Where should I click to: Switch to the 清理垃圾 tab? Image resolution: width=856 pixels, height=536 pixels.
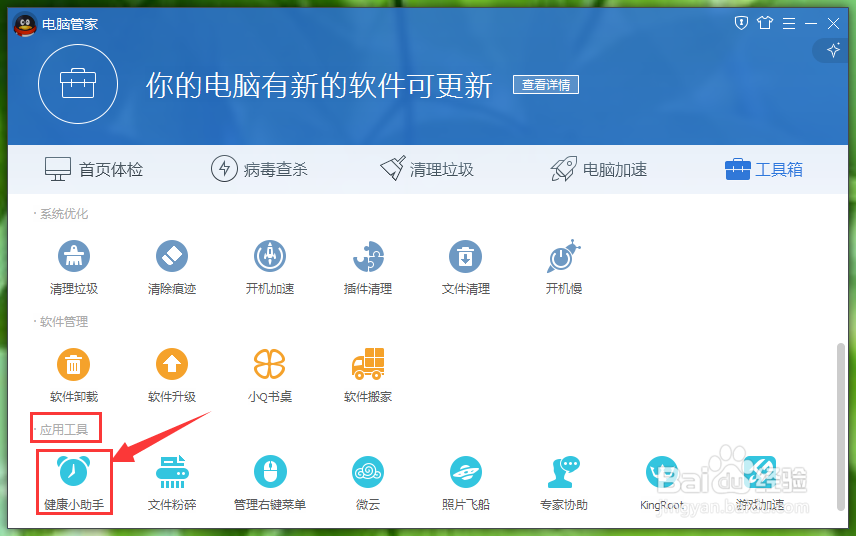coord(427,169)
